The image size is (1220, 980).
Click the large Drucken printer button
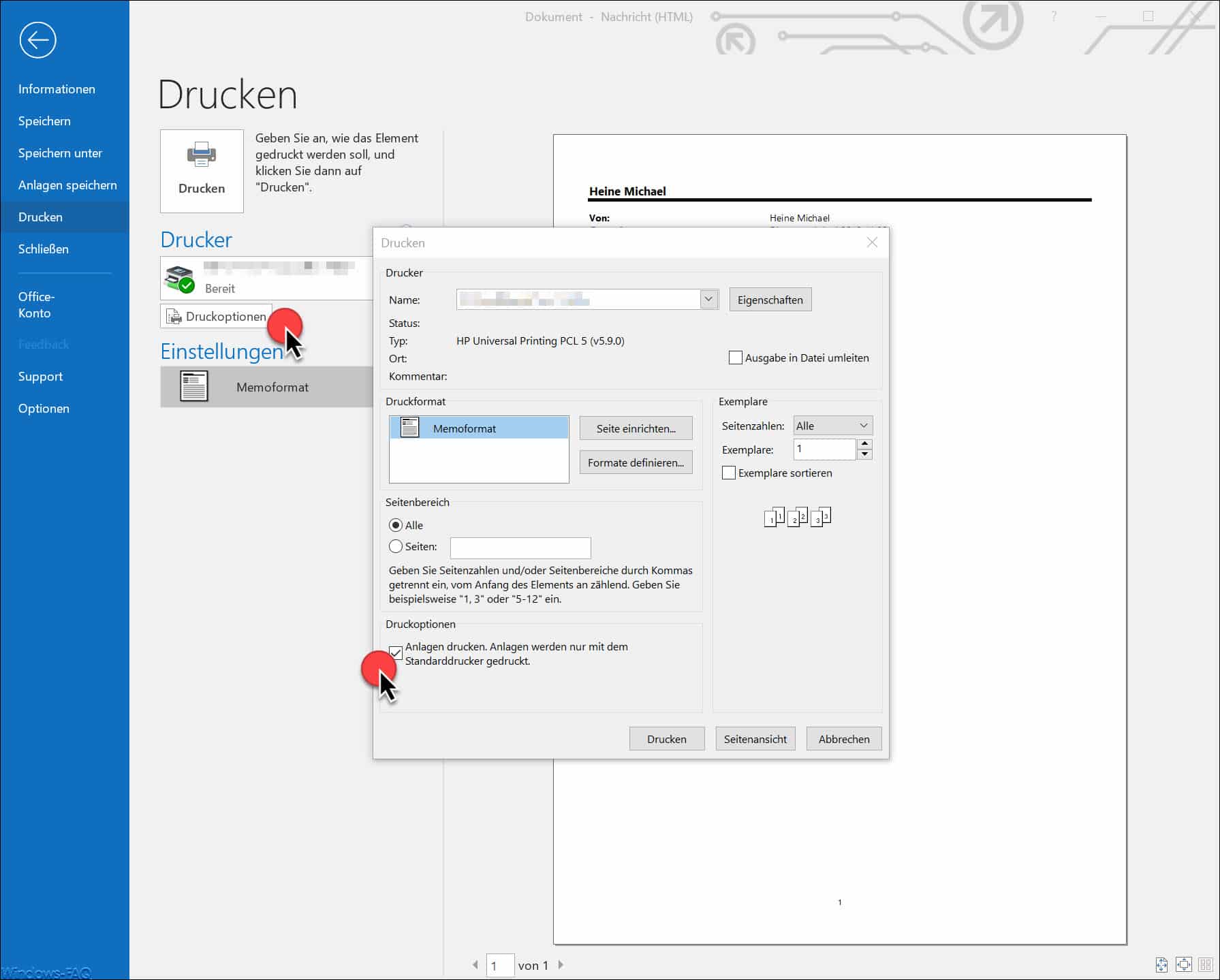(202, 171)
